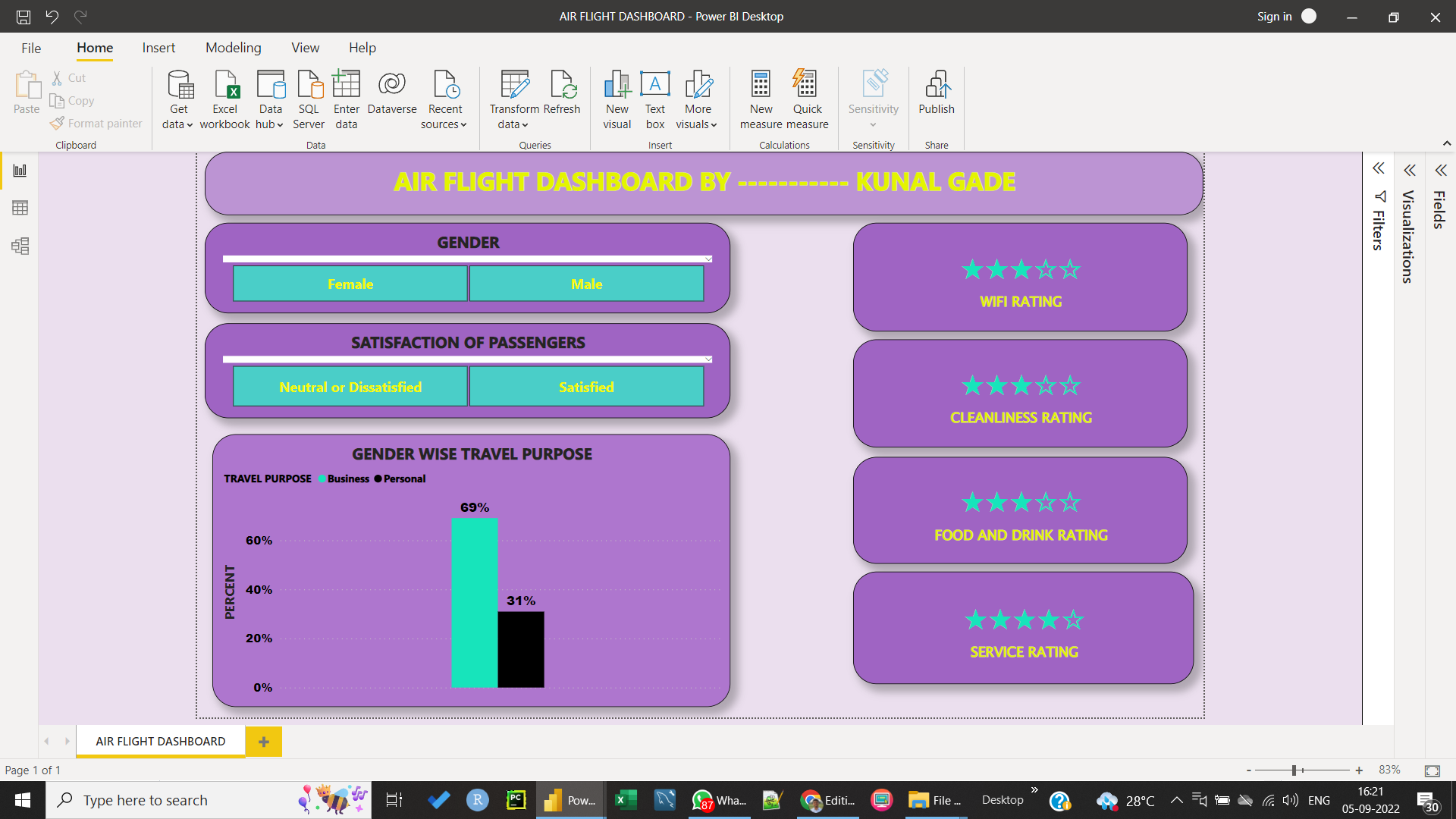This screenshot has width=1456, height=819.
Task: Open the Insert ribbon tab
Action: [x=158, y=47]
